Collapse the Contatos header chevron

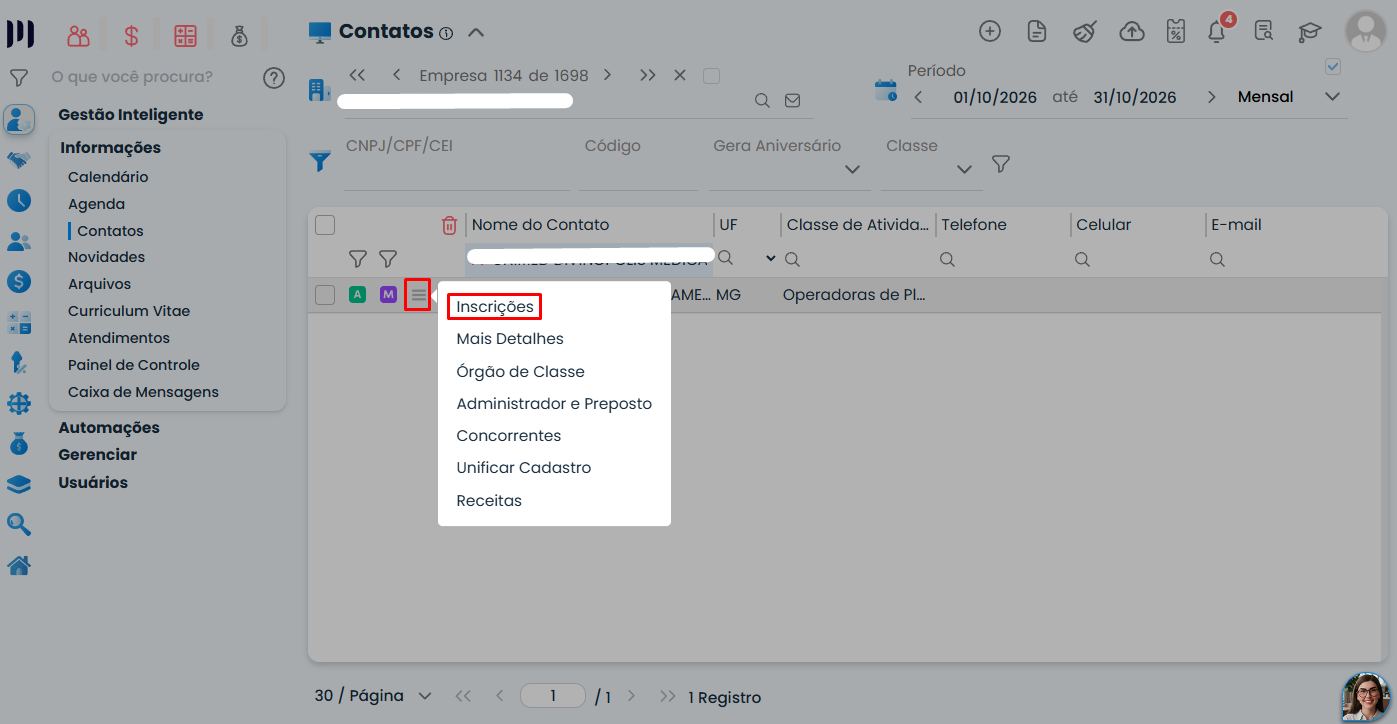[476, 32]
